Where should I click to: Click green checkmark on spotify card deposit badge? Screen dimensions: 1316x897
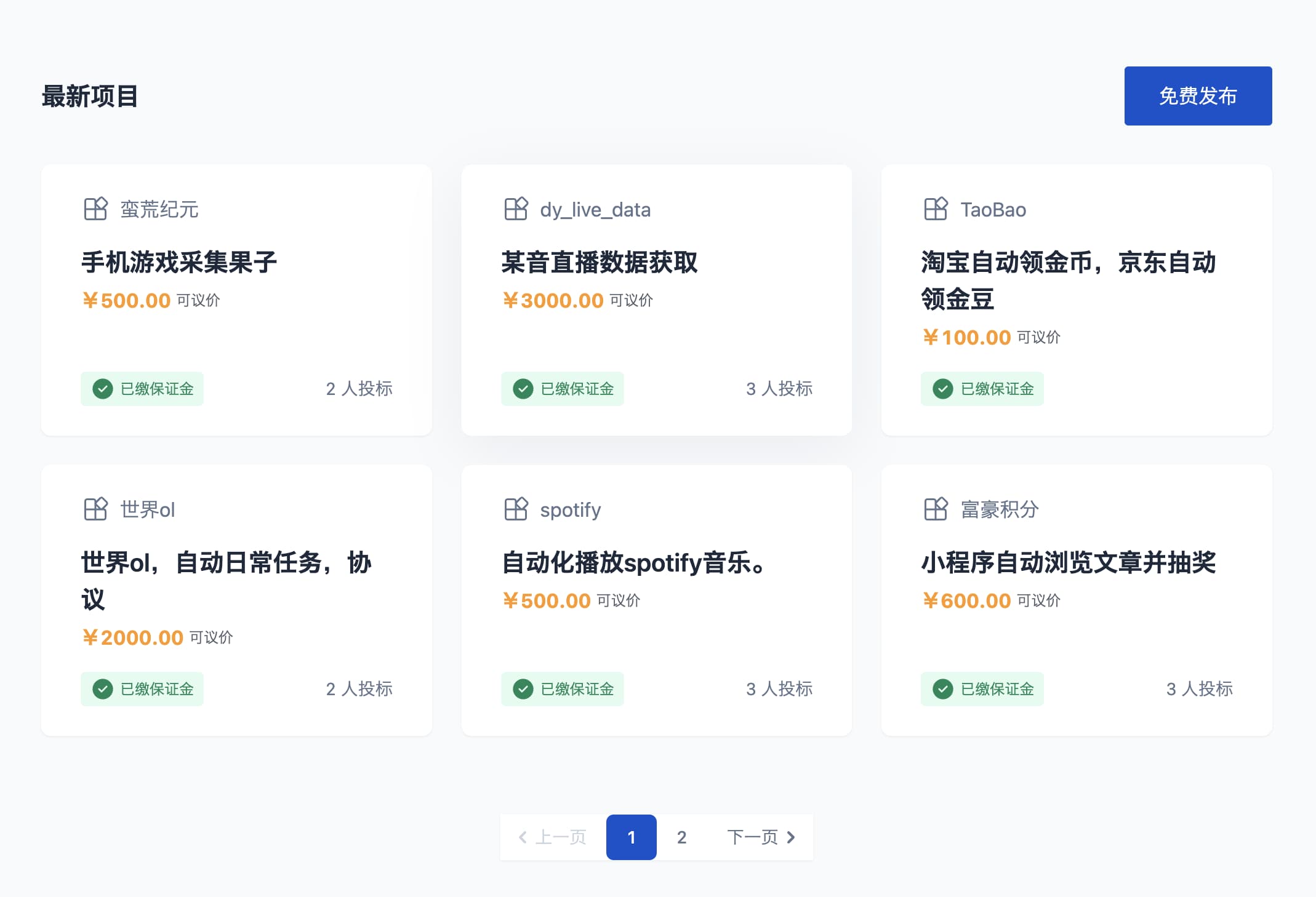(x=523, y=689)
